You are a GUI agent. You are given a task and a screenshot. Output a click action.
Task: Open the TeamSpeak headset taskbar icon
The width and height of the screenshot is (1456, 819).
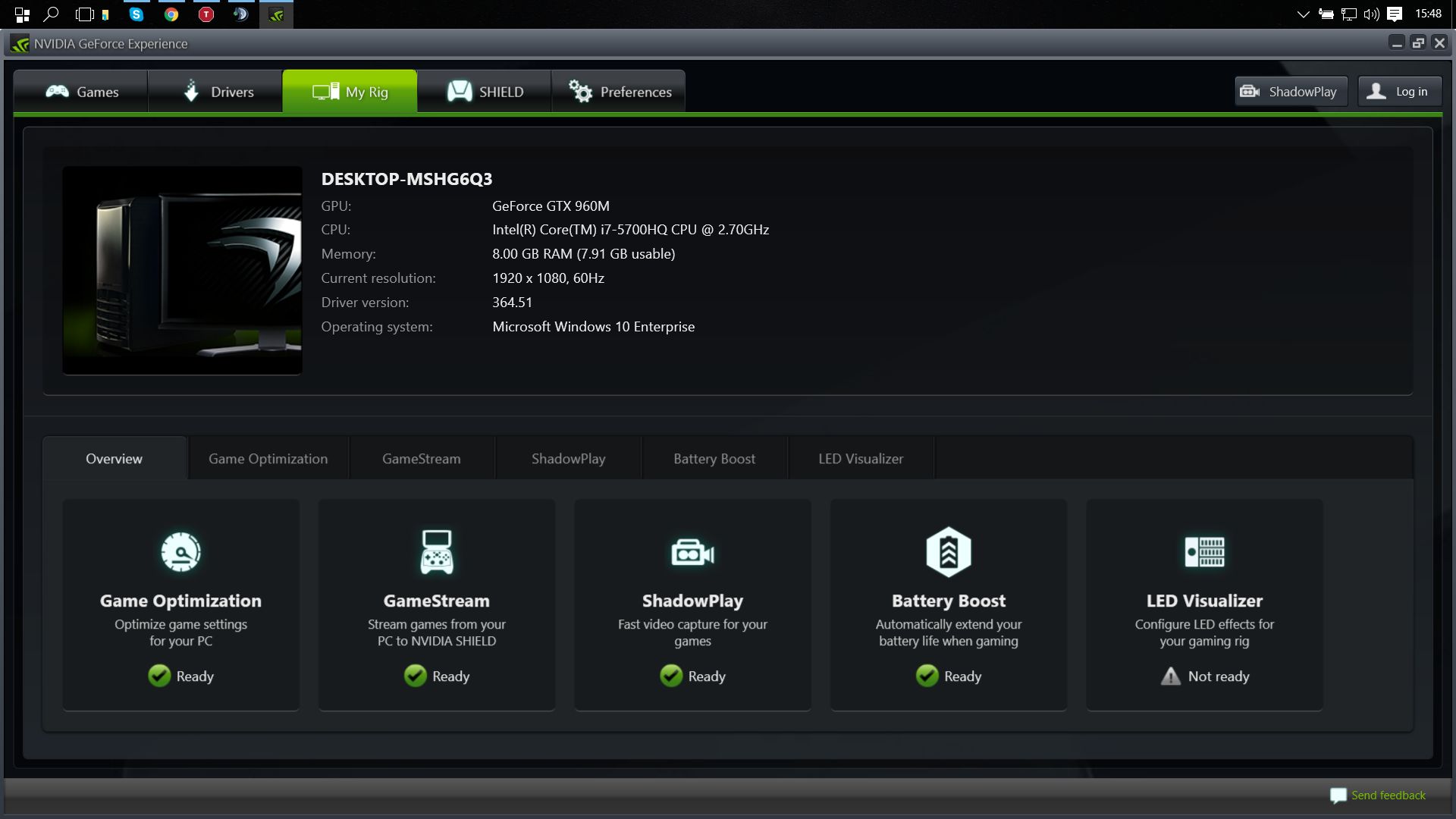click(241, 14)
